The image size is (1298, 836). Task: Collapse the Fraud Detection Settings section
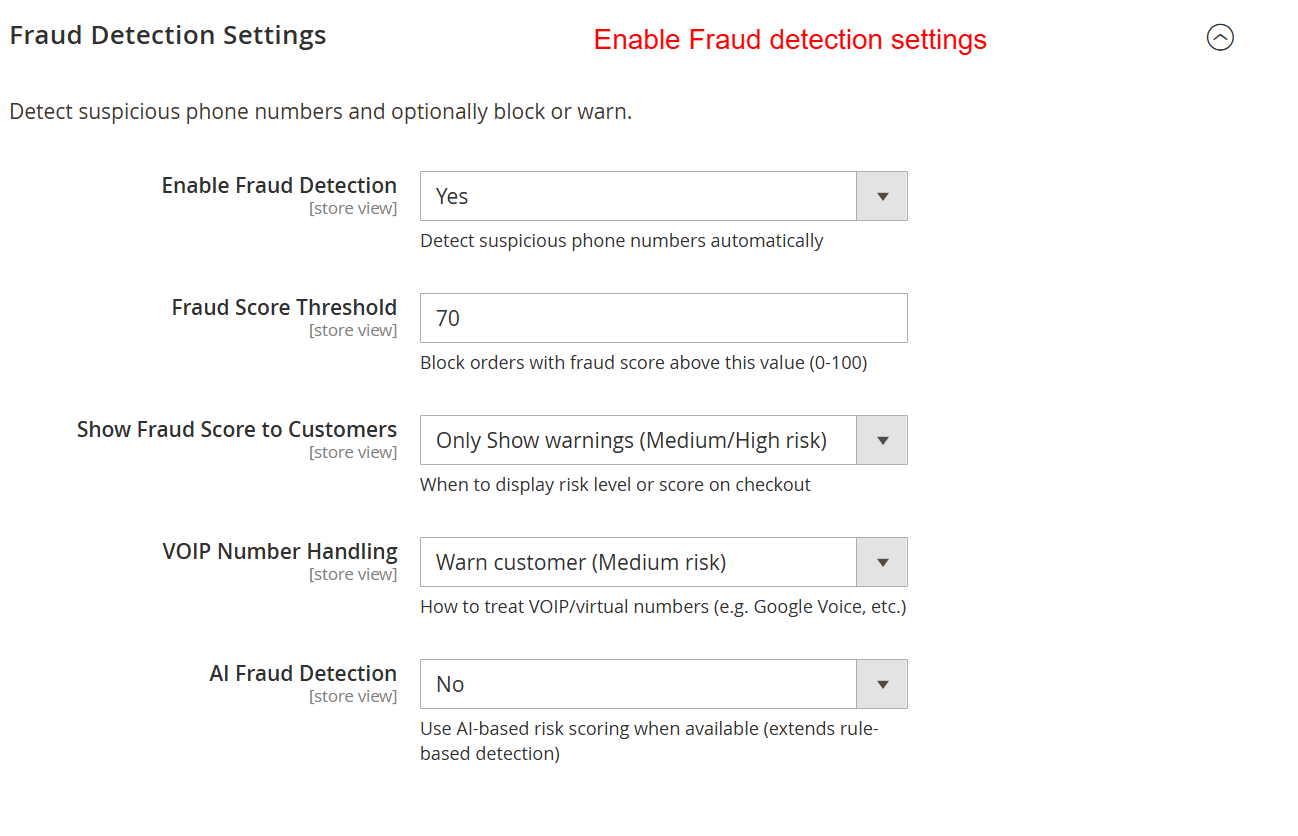(x=1220, y=38)
